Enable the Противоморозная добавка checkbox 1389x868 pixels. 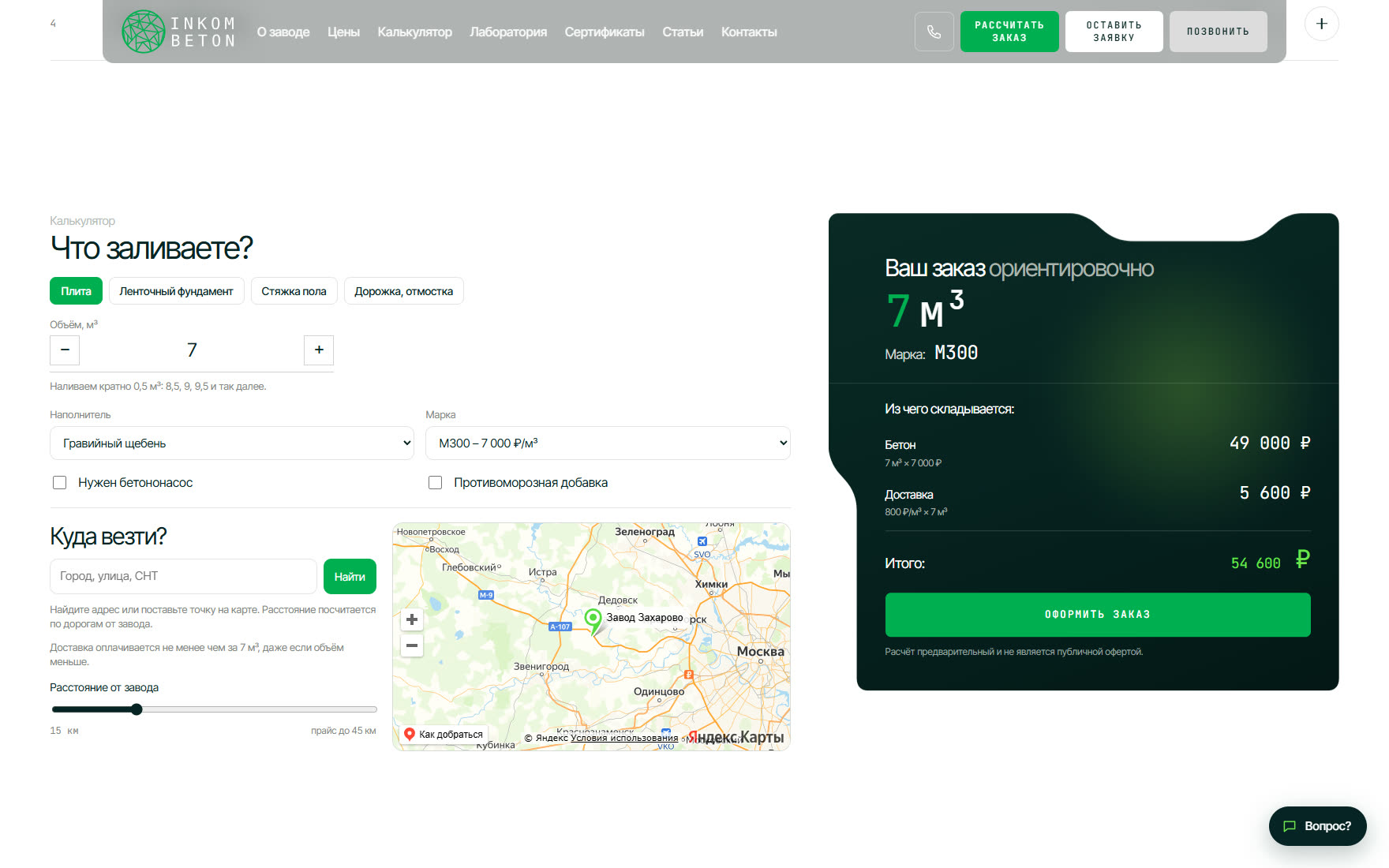(435, 482)
